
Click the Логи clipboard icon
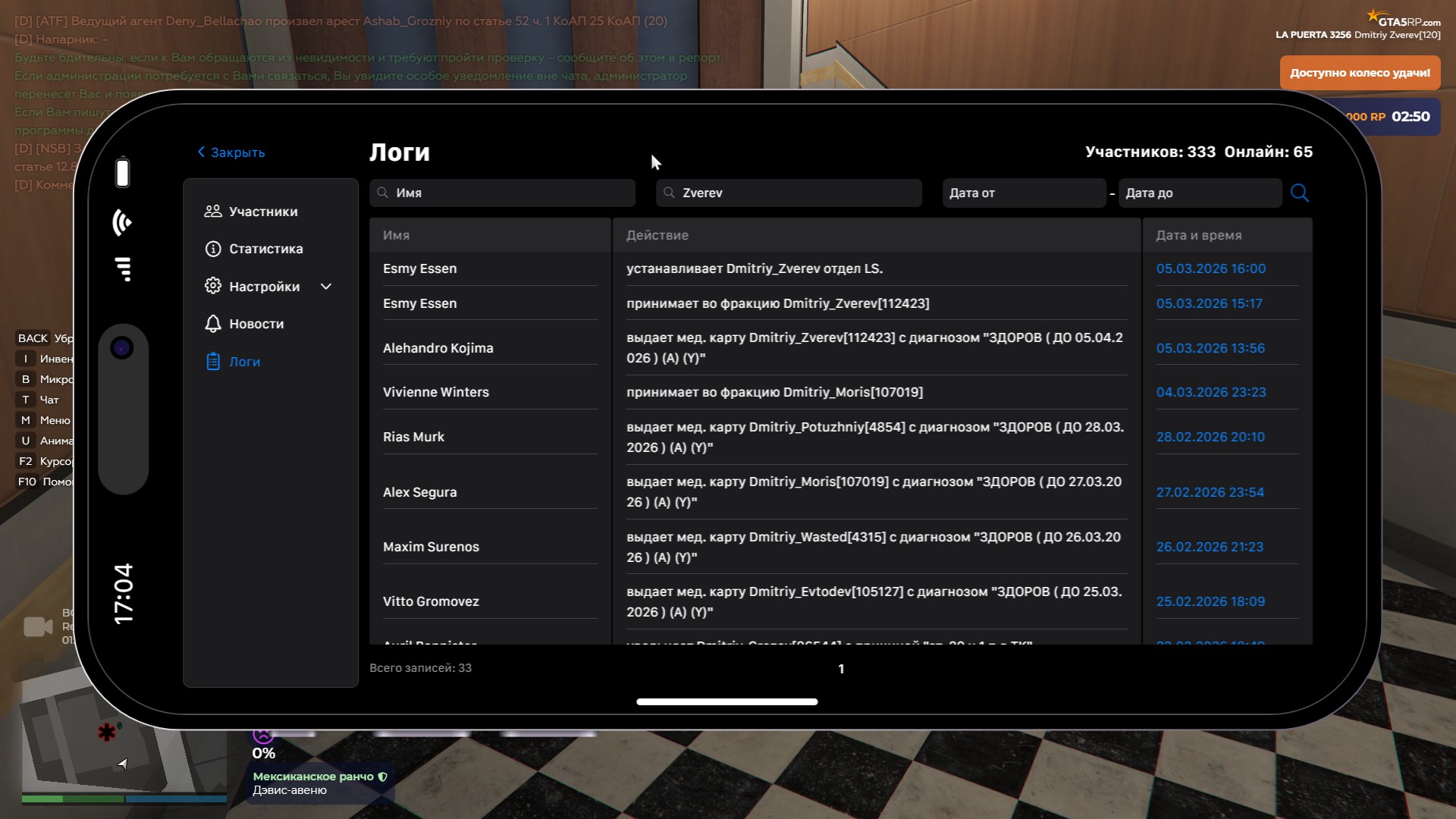pos(213,362)
